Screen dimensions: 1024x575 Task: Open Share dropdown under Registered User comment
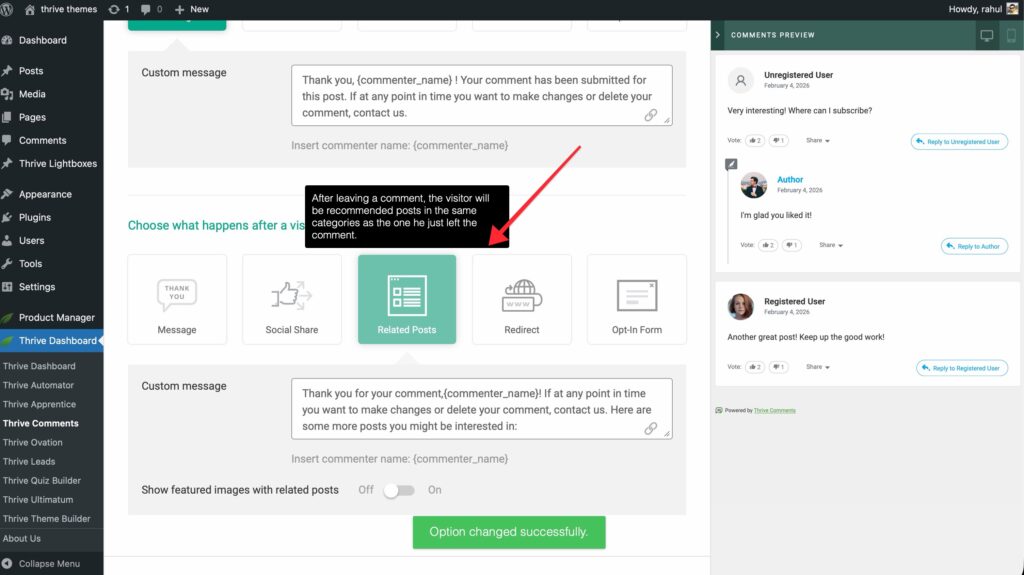pos(818,367)
